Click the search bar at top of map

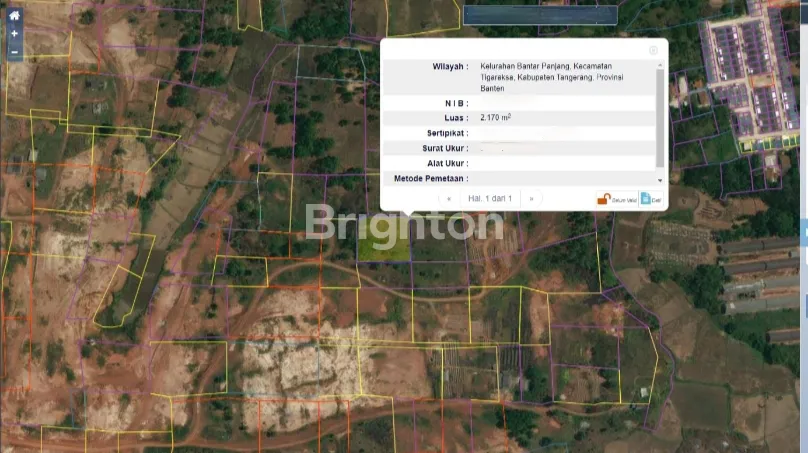[x=540, y=15]
